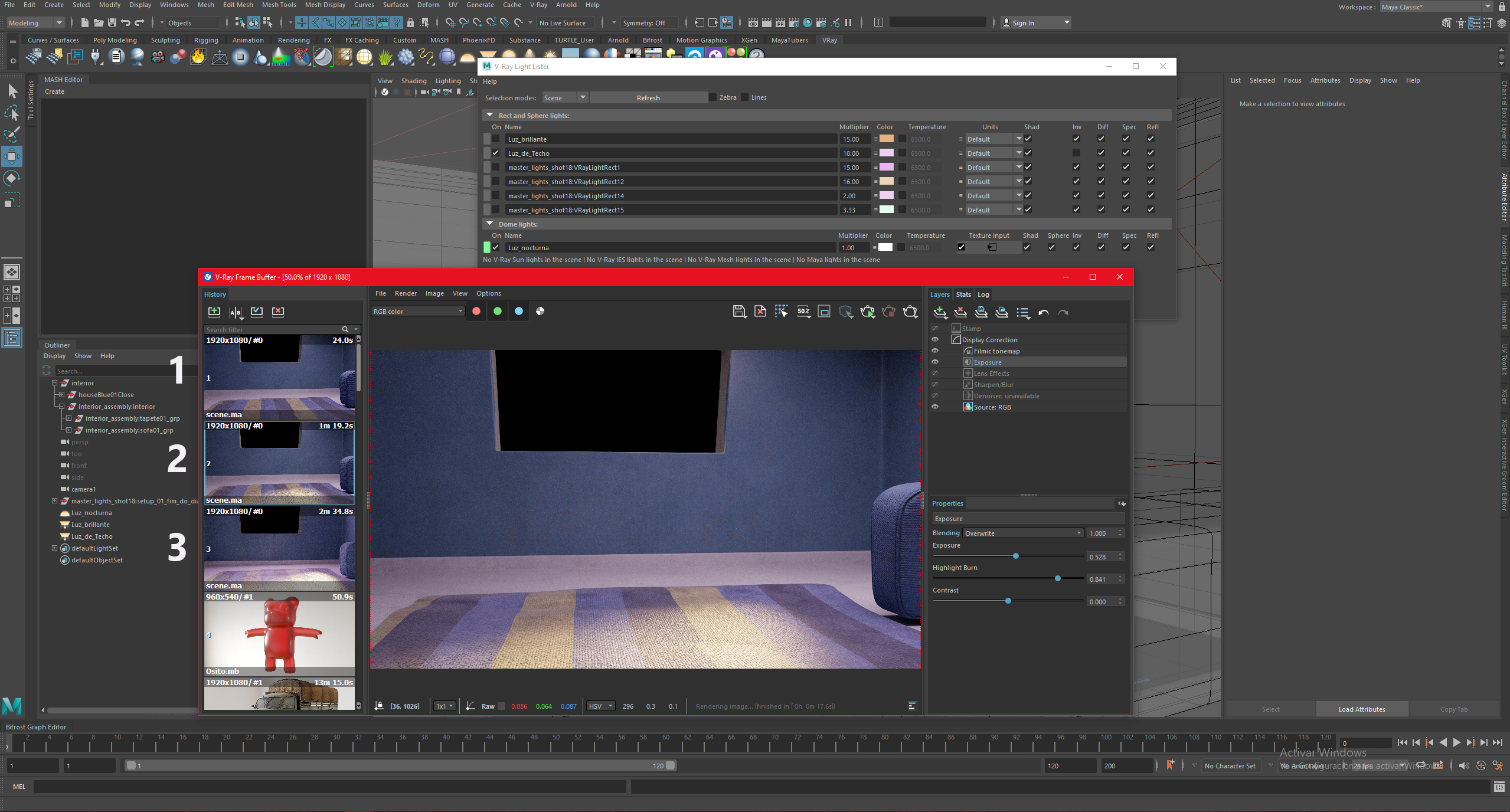Switch to alpha mono channel in VFB
This screenshot has width=1510, height=812.
[540, 311]
